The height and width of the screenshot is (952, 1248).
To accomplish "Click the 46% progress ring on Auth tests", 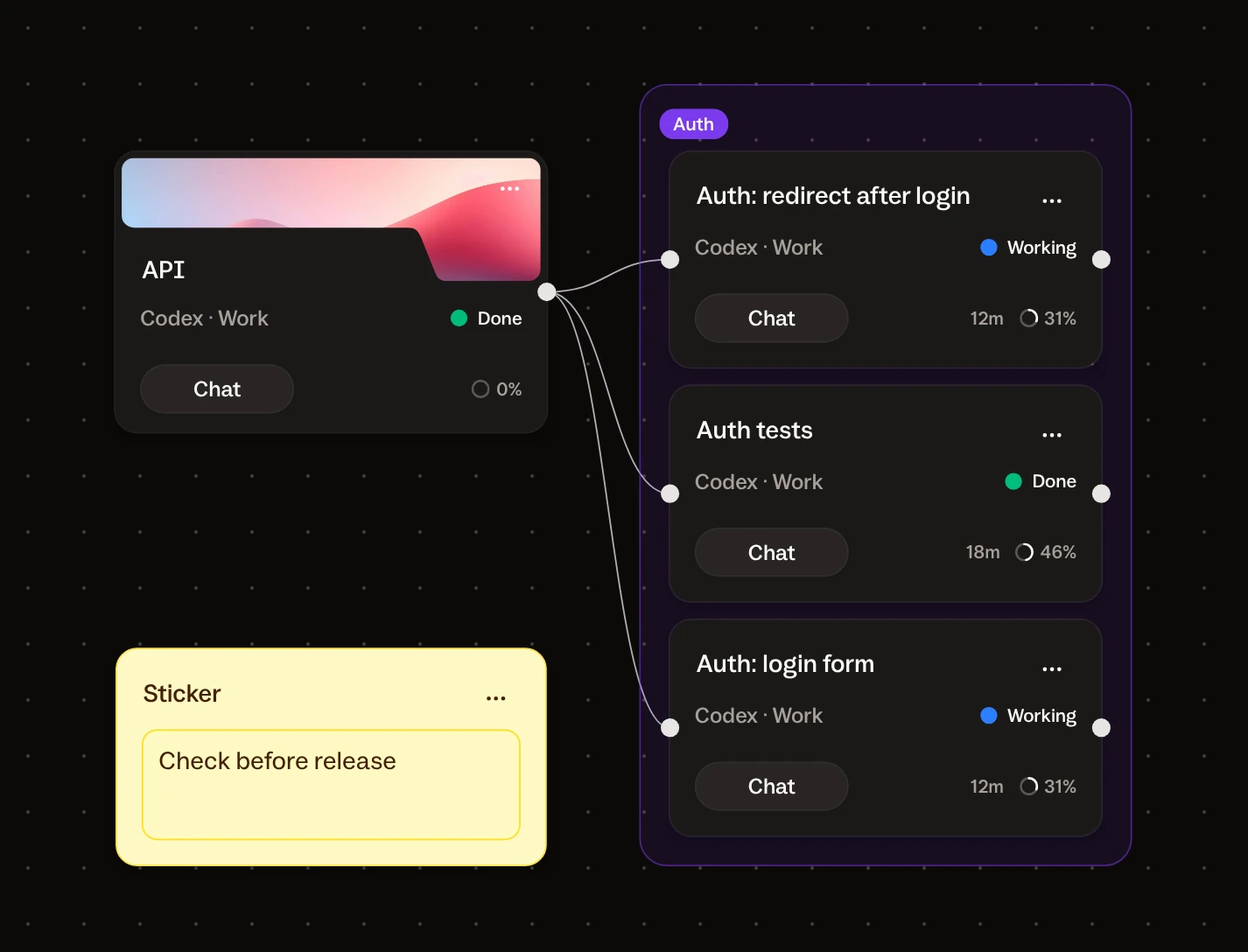I will (x=1024, y=552).
